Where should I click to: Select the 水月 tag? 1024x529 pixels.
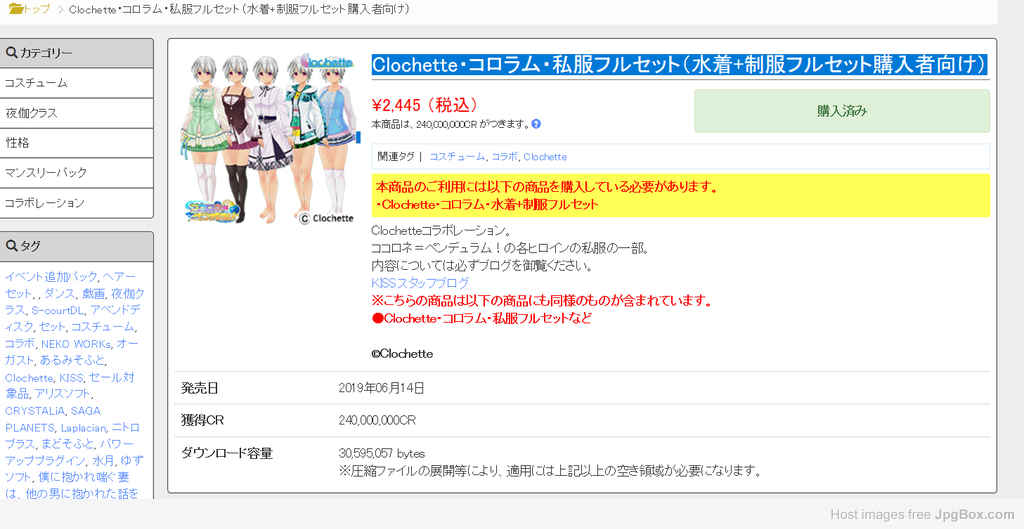point(103,461)
